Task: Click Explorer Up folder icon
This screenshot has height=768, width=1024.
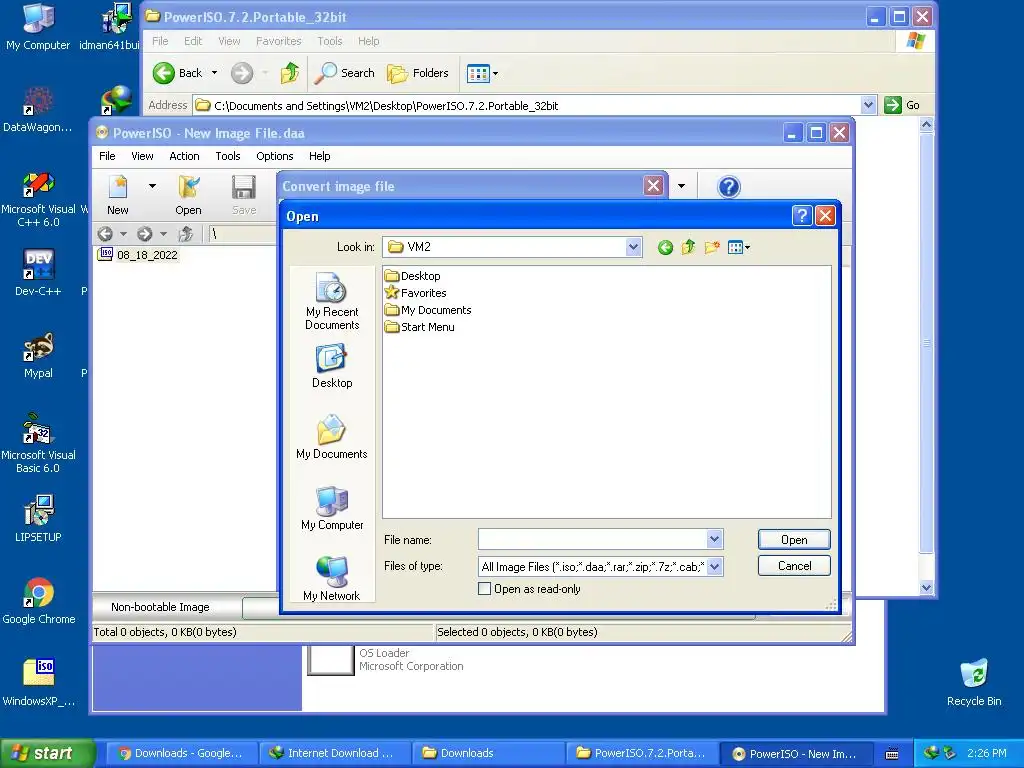Action: pyautogui.click(x=290, y=73)
